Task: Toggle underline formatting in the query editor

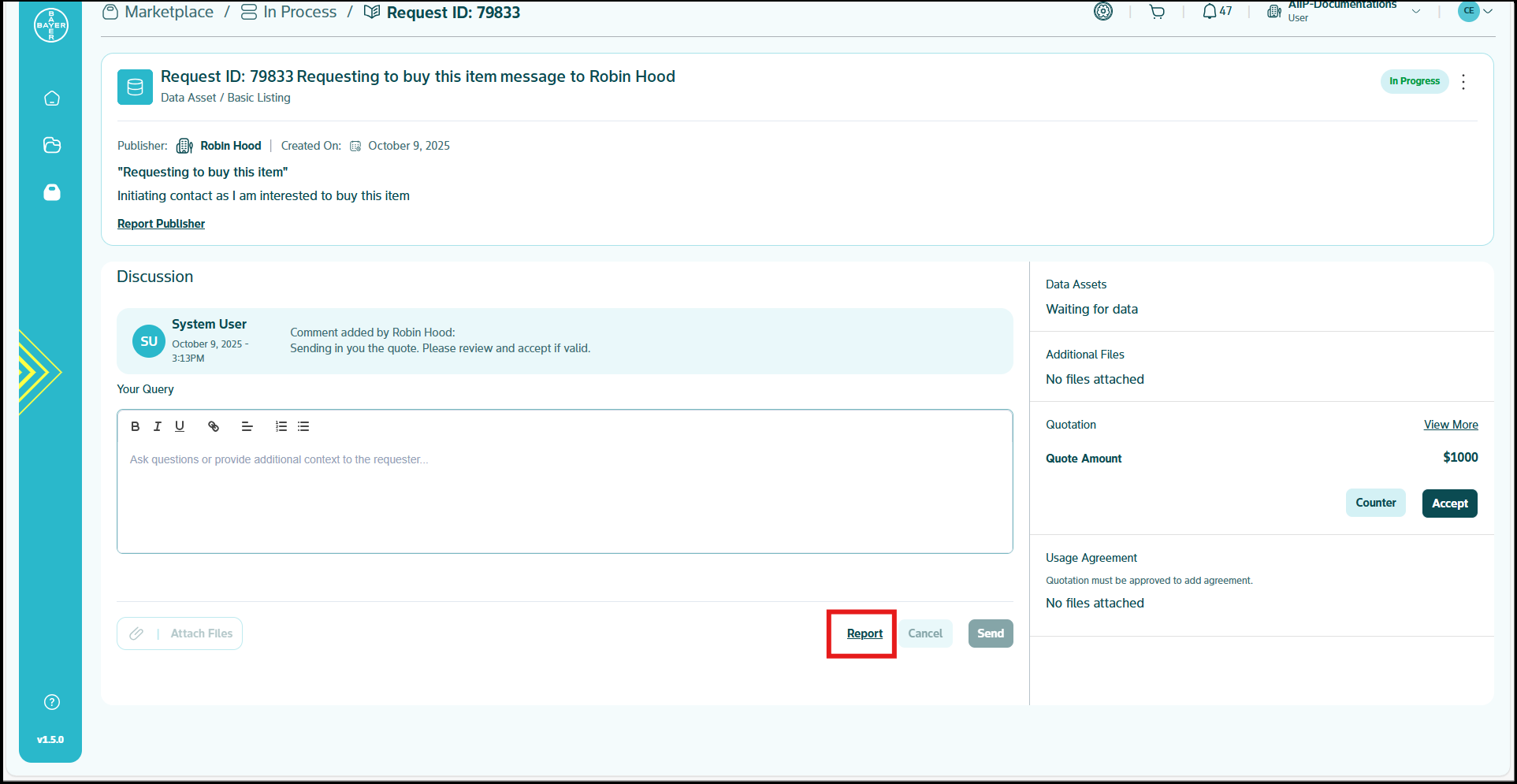Action: [180, 426]
